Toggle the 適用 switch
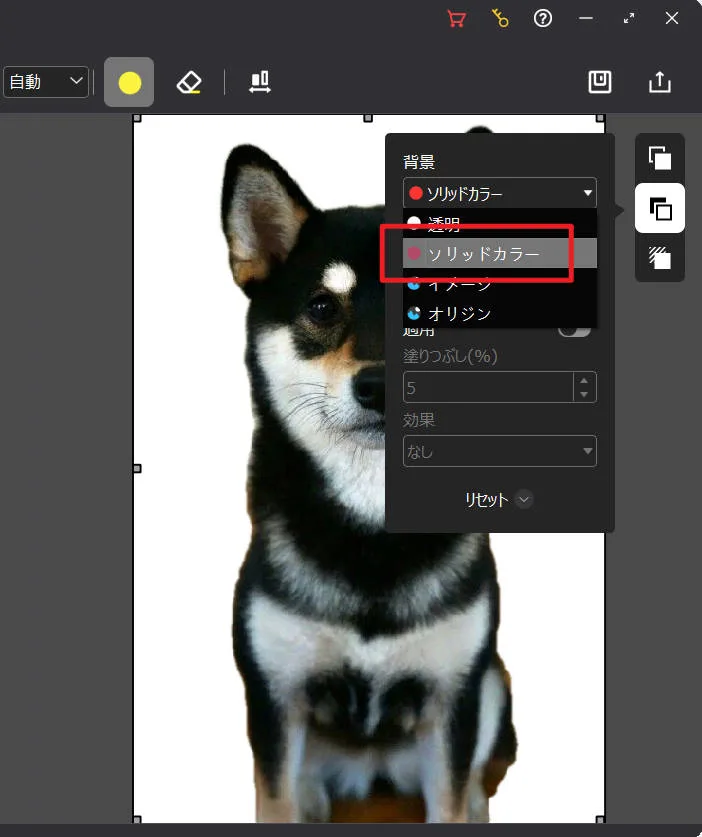 pos(575,330)
